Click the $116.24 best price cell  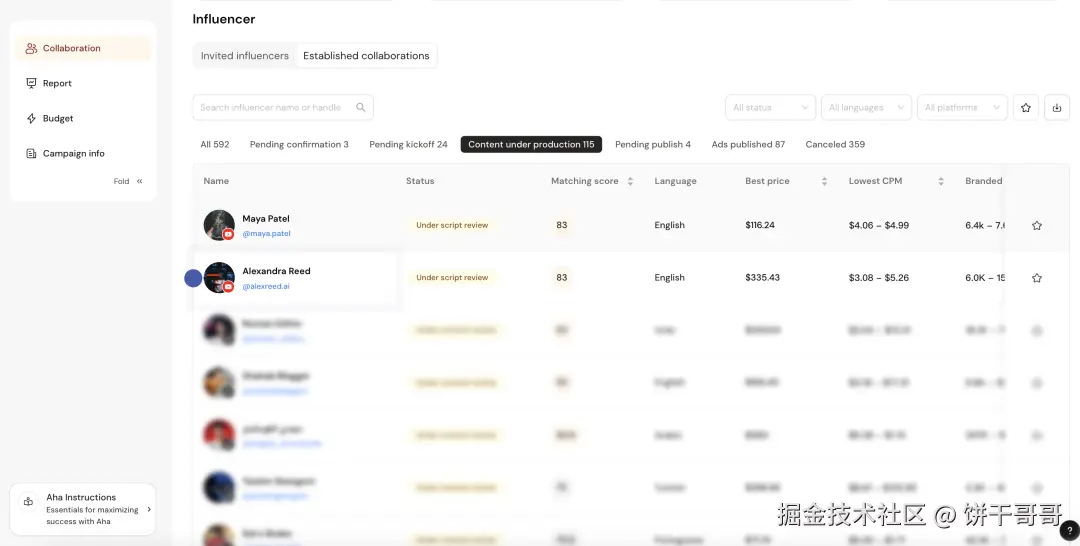pyautogui.click(x=760, y=225)
